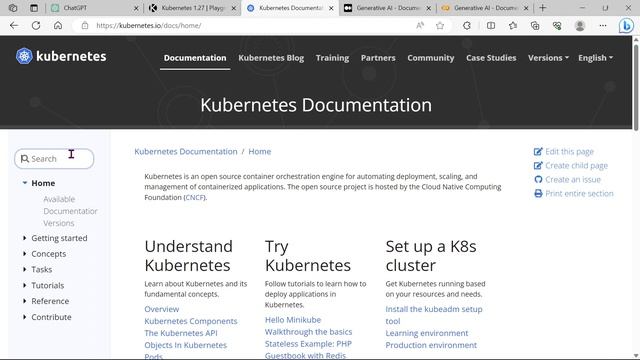Click the Kubernetes Documentation breadcrumb link

[186, 151]
